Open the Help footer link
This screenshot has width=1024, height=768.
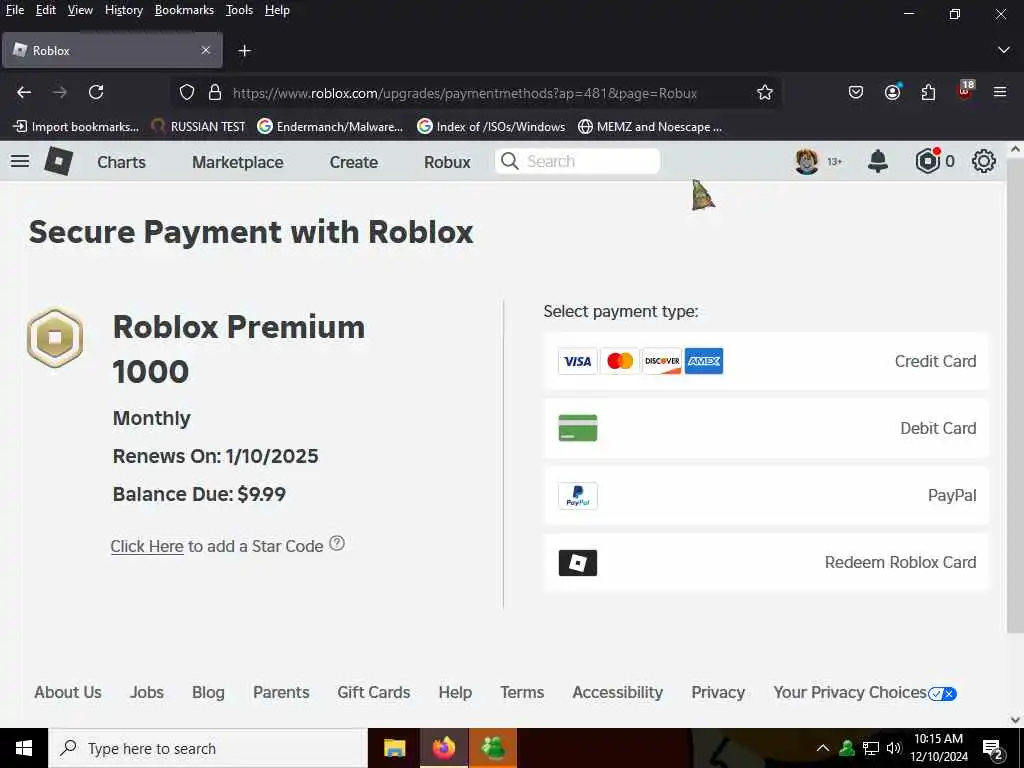pyautogui.click(x=455, y=692)
